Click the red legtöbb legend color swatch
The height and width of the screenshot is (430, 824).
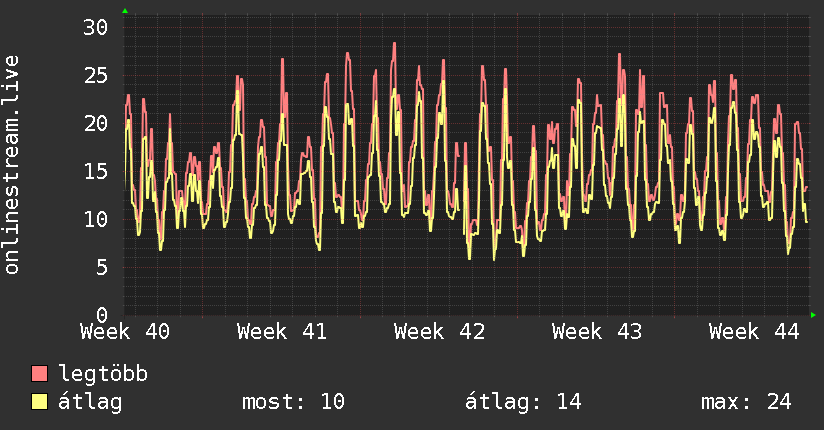click(x=39, y=373)
